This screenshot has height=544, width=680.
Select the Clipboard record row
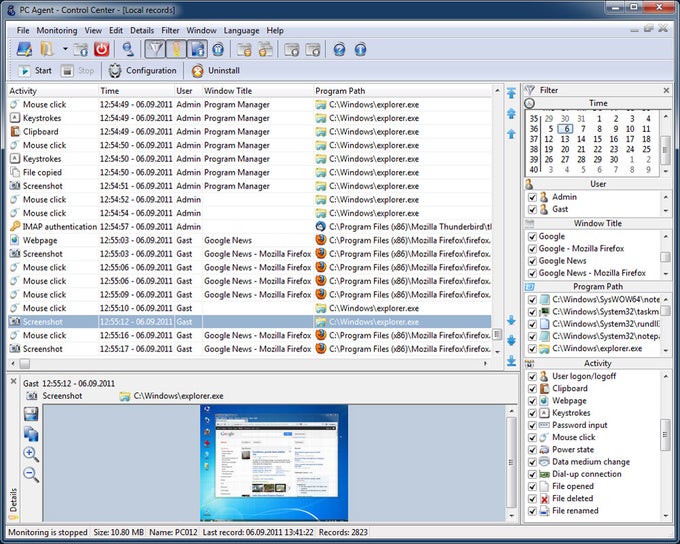coord(250,132)
